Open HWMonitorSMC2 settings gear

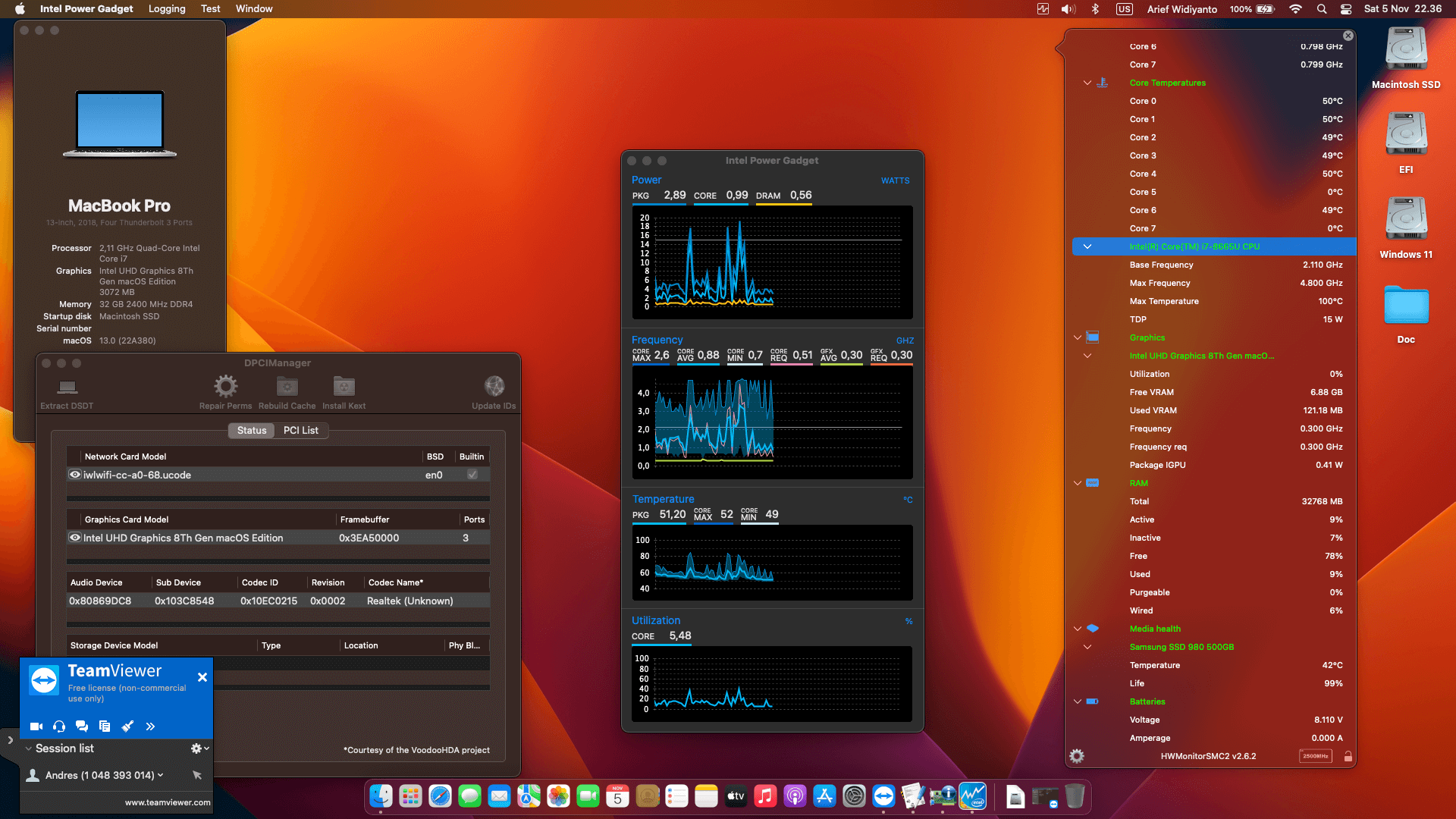1076,755
